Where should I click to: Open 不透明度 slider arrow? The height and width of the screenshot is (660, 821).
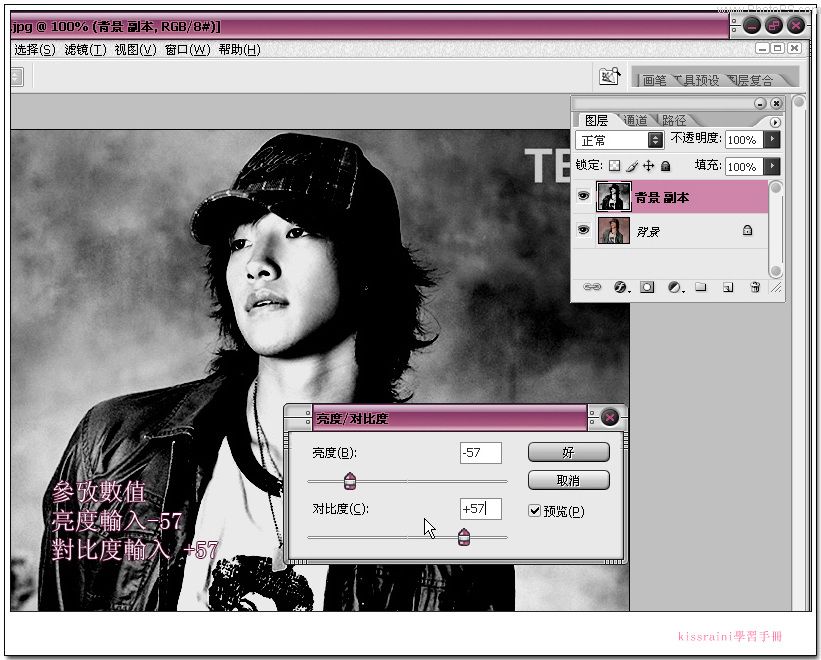[772, 140]
